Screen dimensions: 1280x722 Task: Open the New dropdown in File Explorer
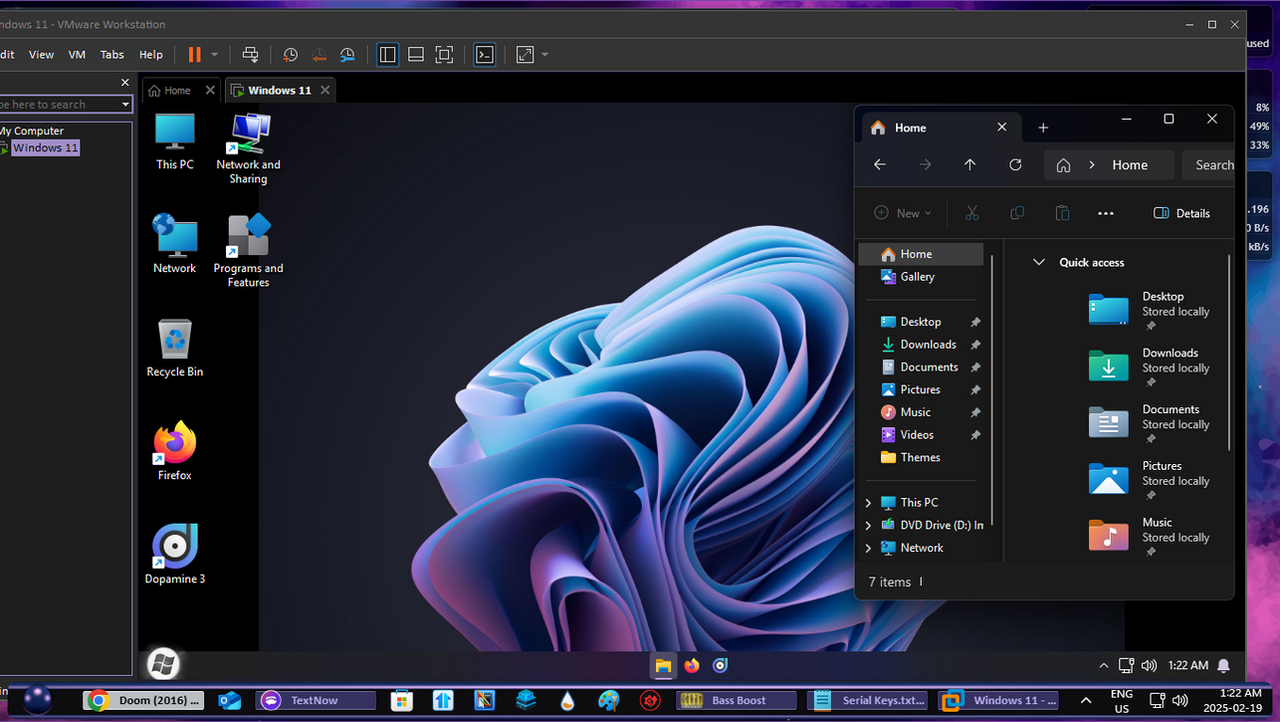point(902,213)
